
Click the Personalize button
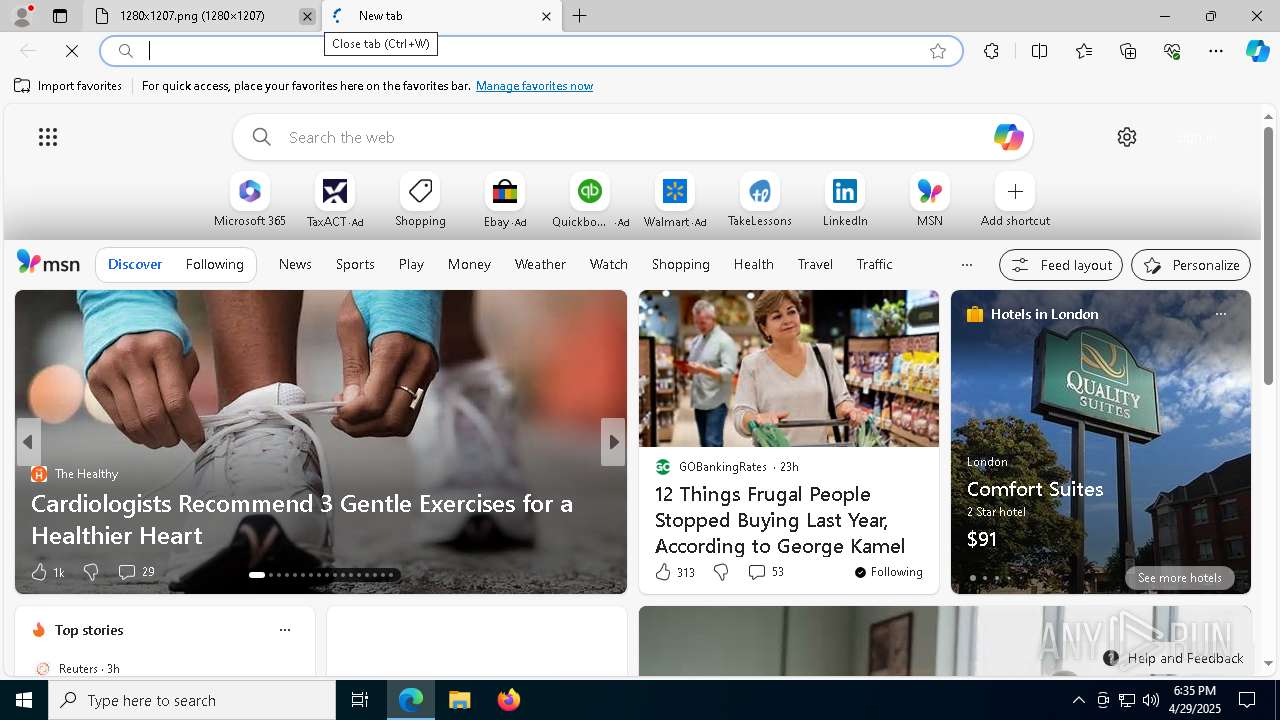coord(1191,265)
